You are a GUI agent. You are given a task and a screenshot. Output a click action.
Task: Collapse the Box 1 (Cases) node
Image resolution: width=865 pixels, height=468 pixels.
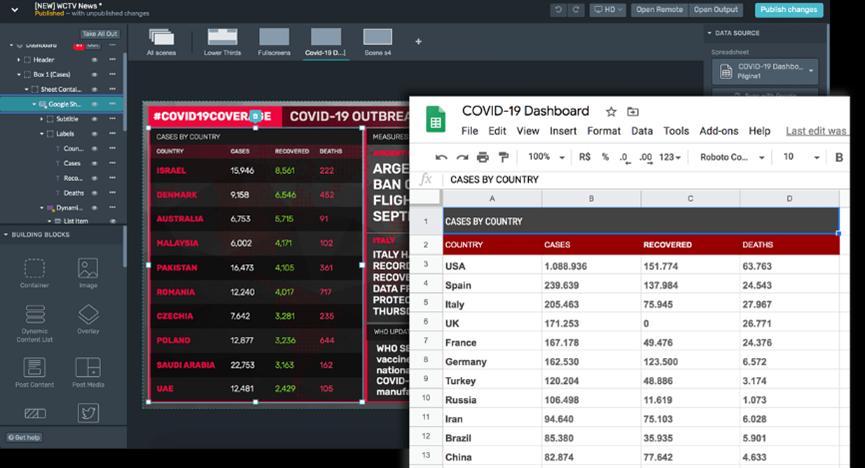pos(18,75)
